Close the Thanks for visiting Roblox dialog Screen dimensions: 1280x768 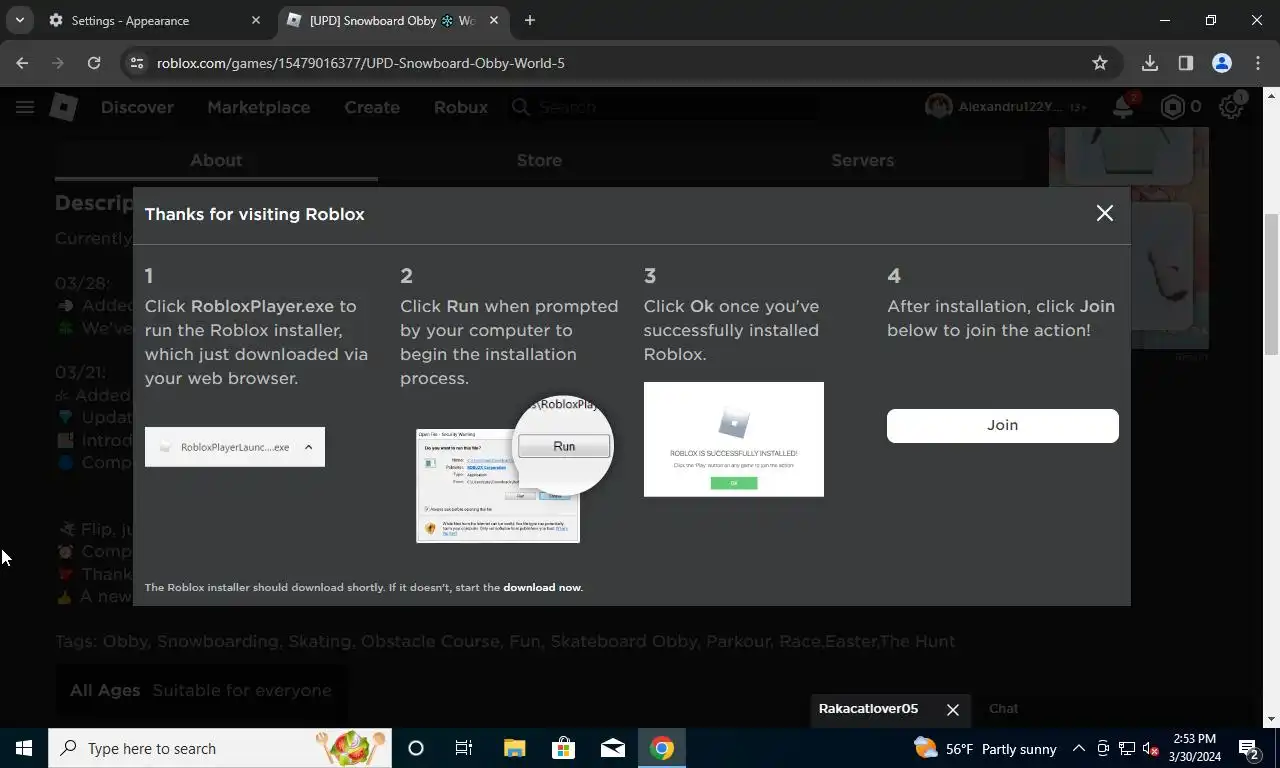click(1104, 213)
